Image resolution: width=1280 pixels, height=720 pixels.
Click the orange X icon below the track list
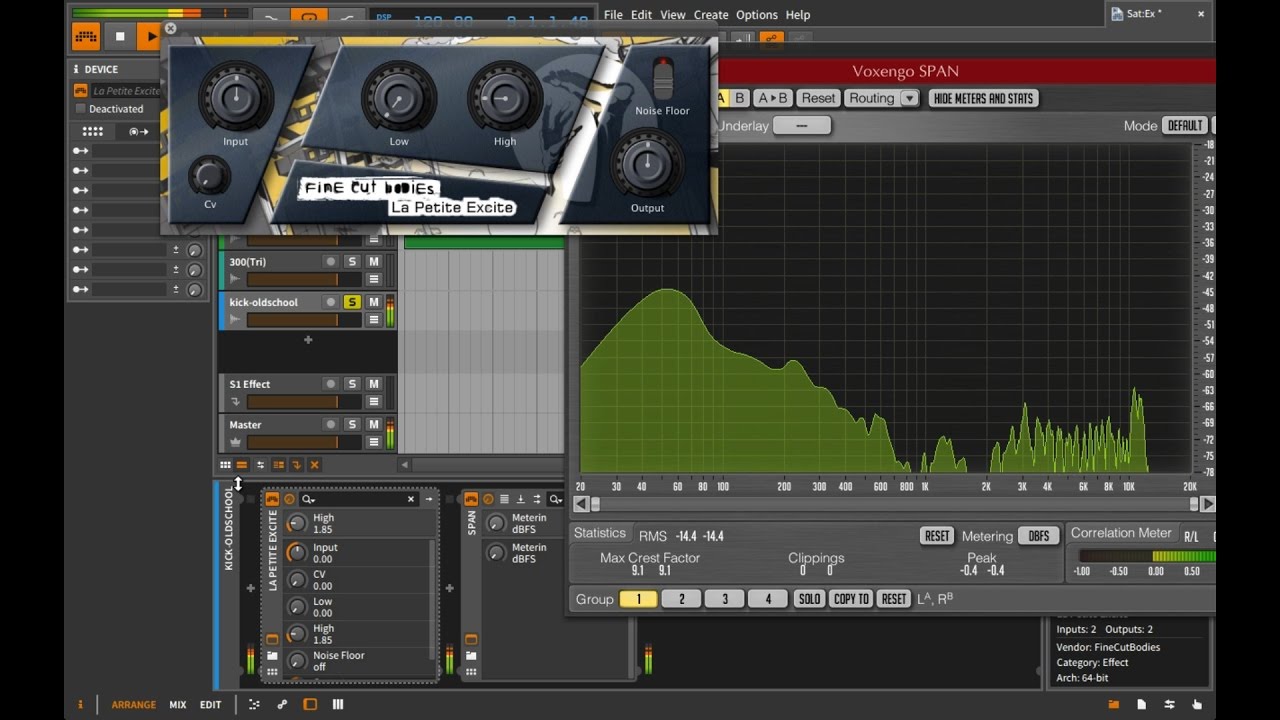point(314,465)
